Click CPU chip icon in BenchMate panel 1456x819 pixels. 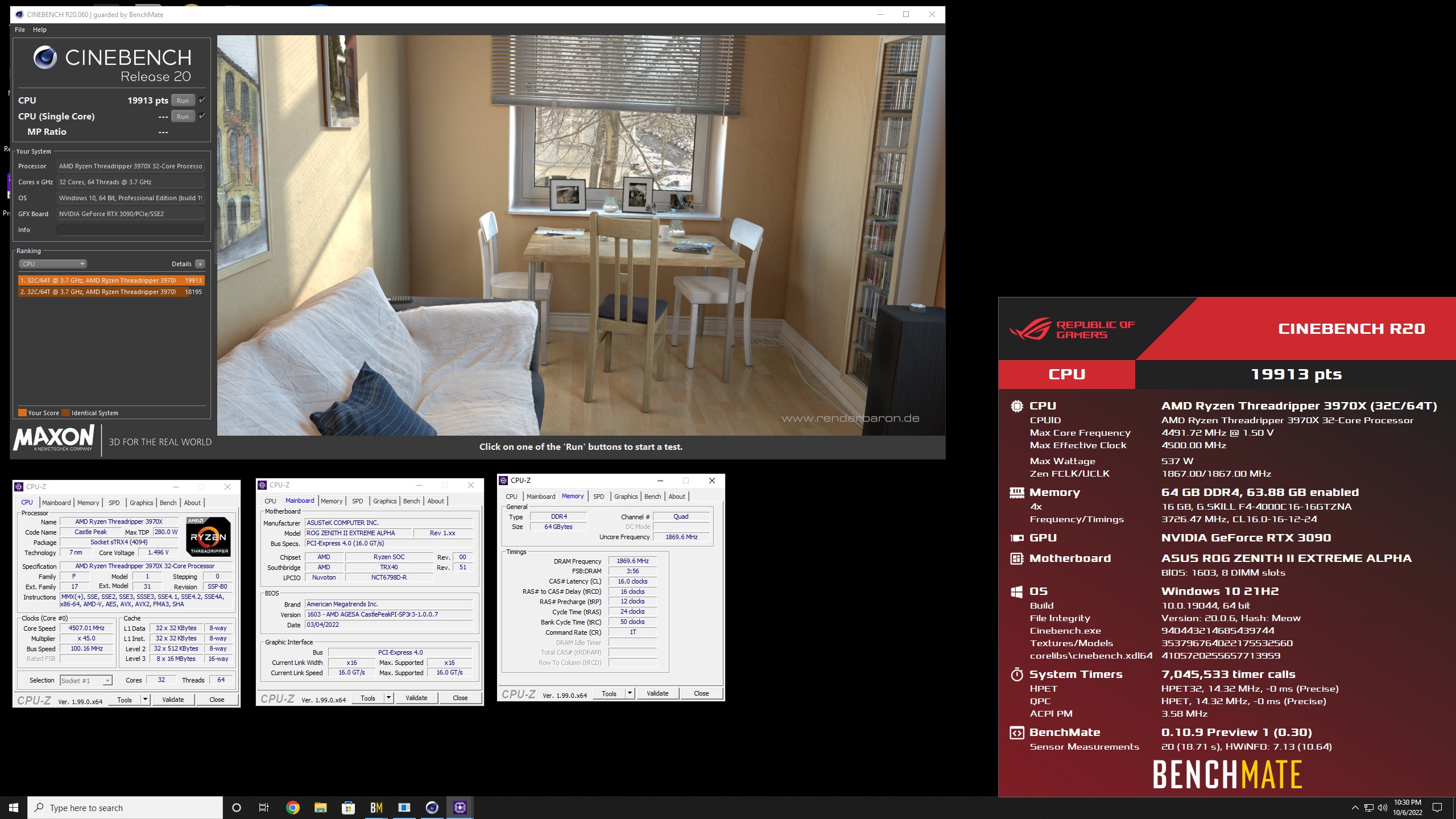(x=1017, y=406)
